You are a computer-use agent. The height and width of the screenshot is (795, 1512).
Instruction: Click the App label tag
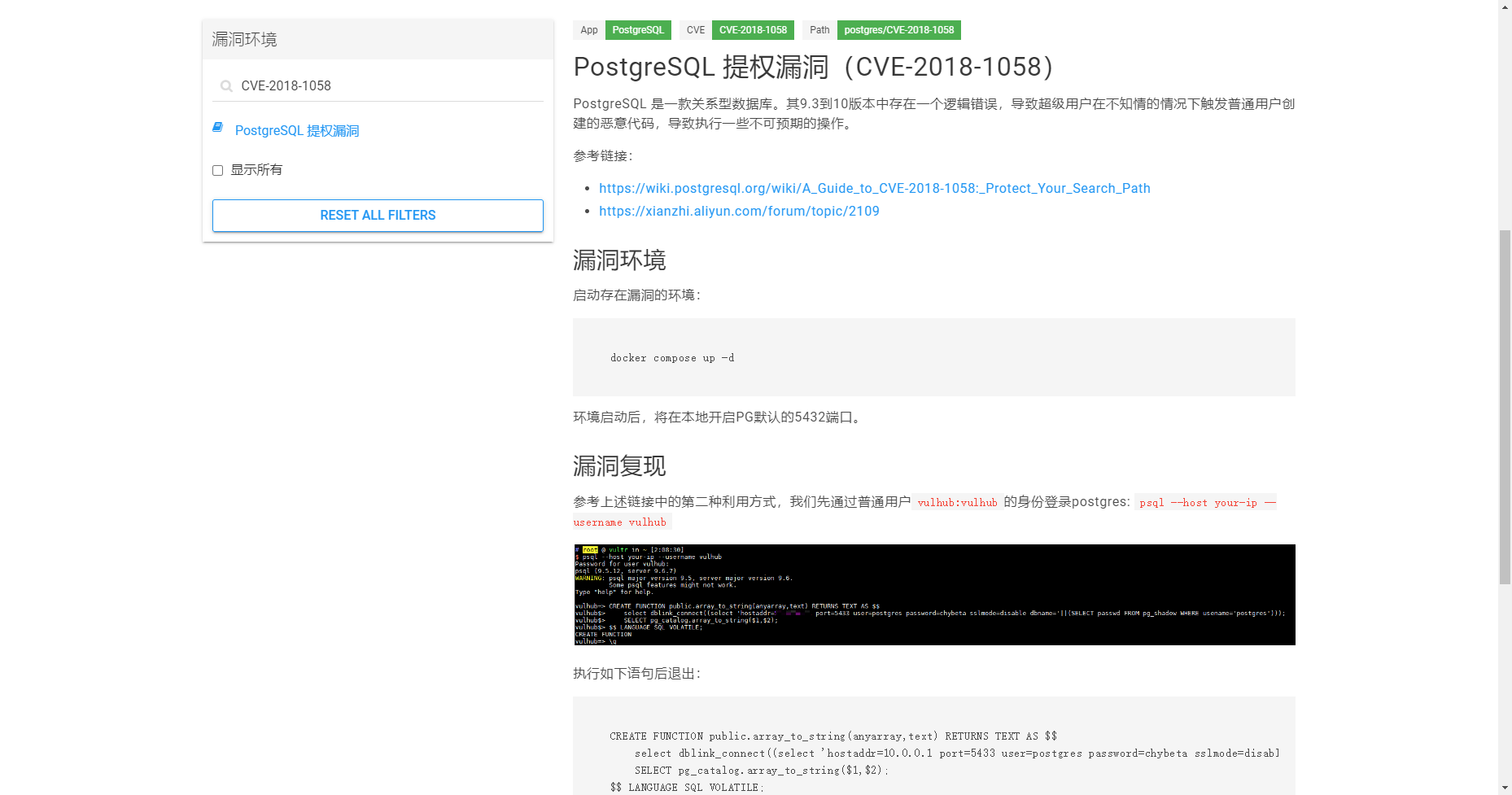tap(588, 30)
